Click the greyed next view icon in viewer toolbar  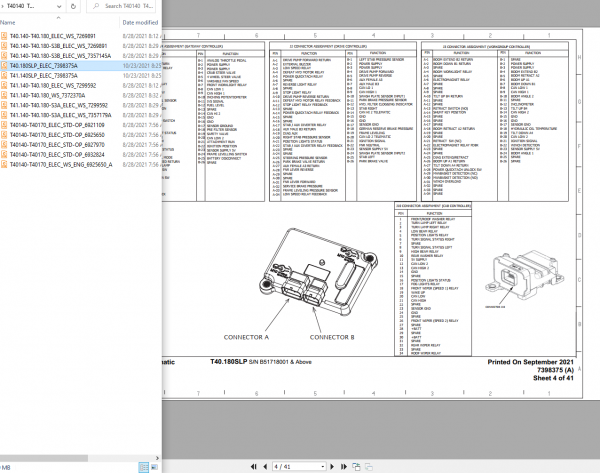[x=368, y=466]
